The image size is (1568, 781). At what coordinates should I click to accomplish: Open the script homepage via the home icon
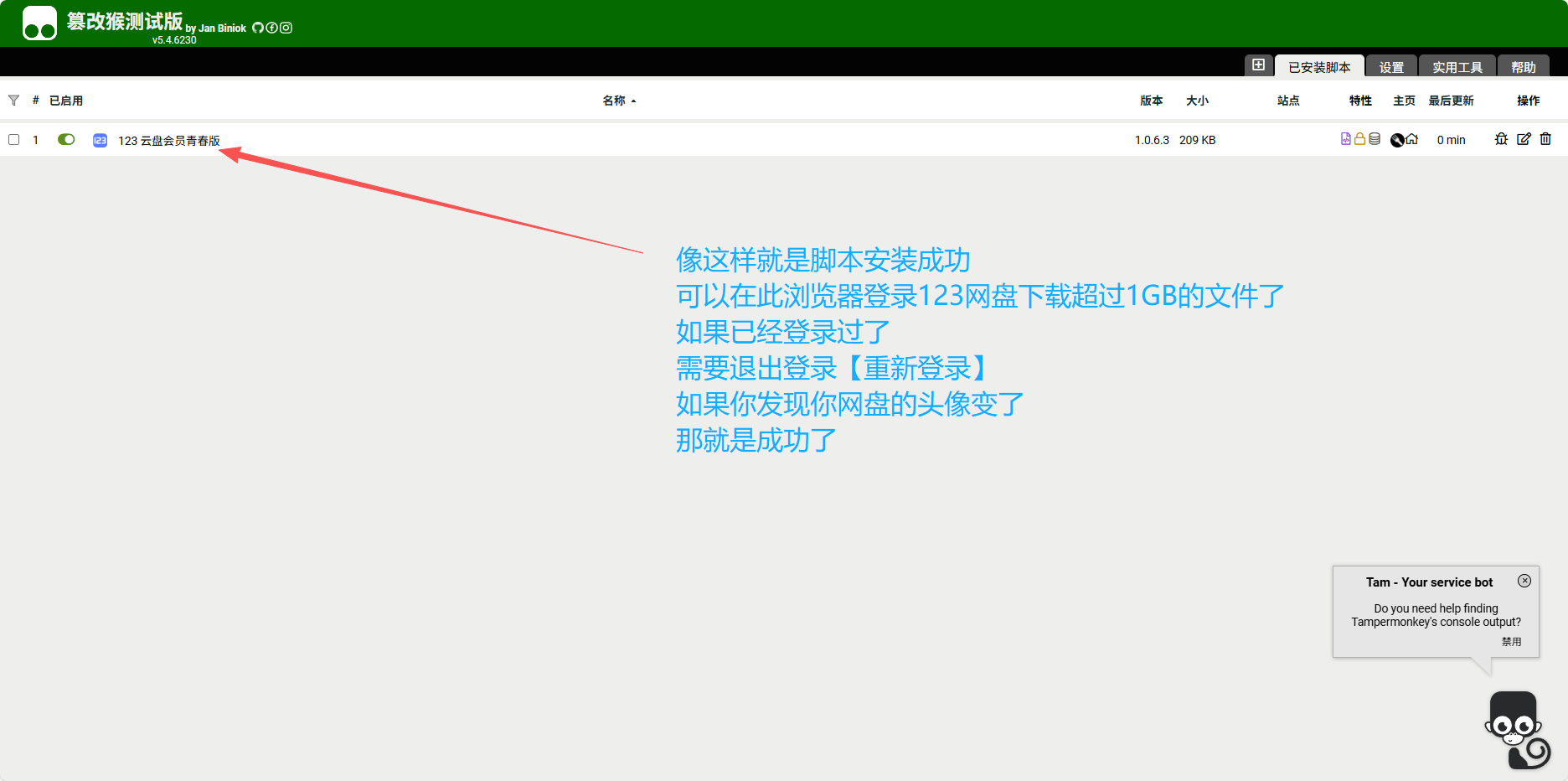point(1413,139)
